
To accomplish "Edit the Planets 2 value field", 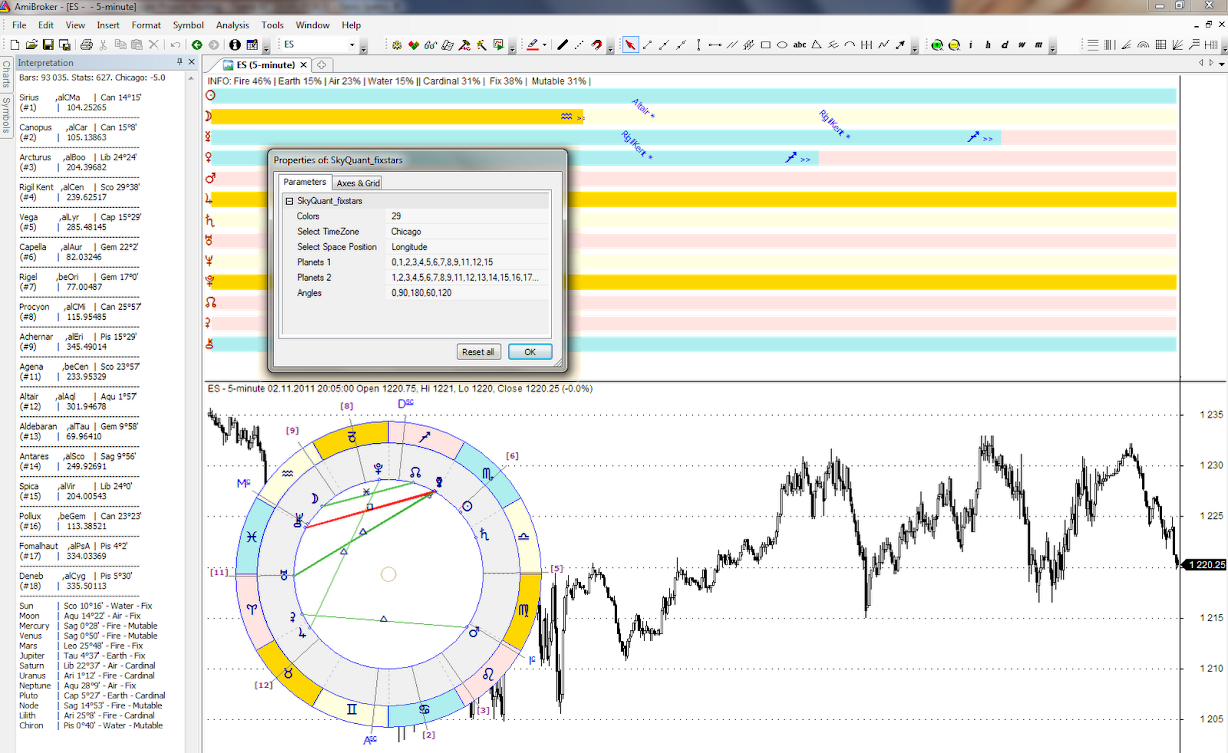I will pyautogui.click(x=468, y=277).
